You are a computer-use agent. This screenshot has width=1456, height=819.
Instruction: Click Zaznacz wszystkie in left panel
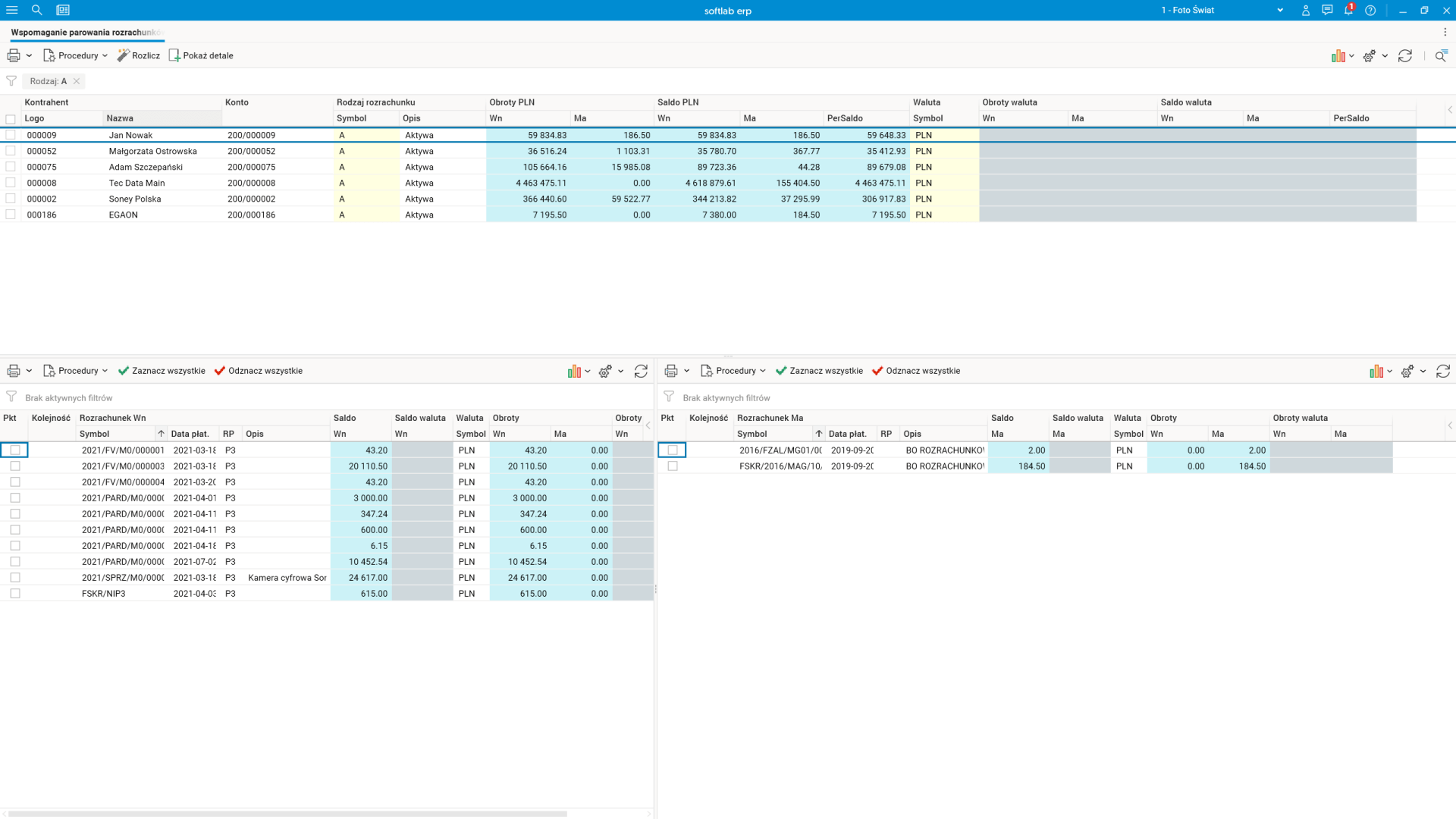click(162, 371)
